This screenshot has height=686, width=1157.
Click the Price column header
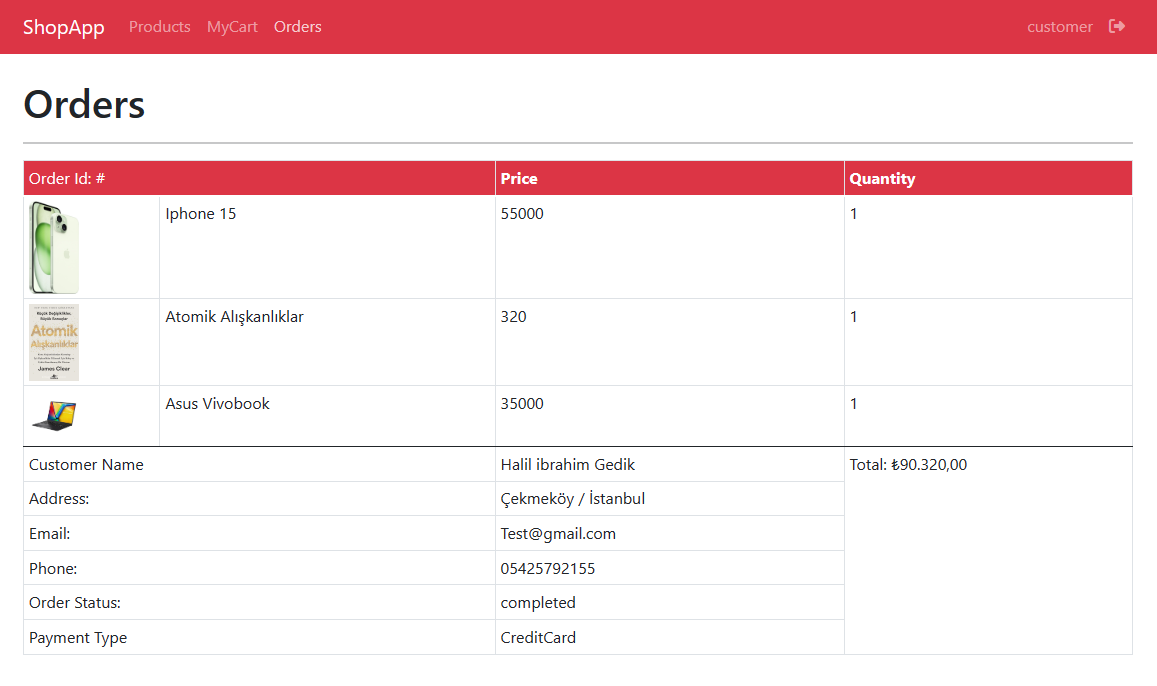[x=669, y=179]
